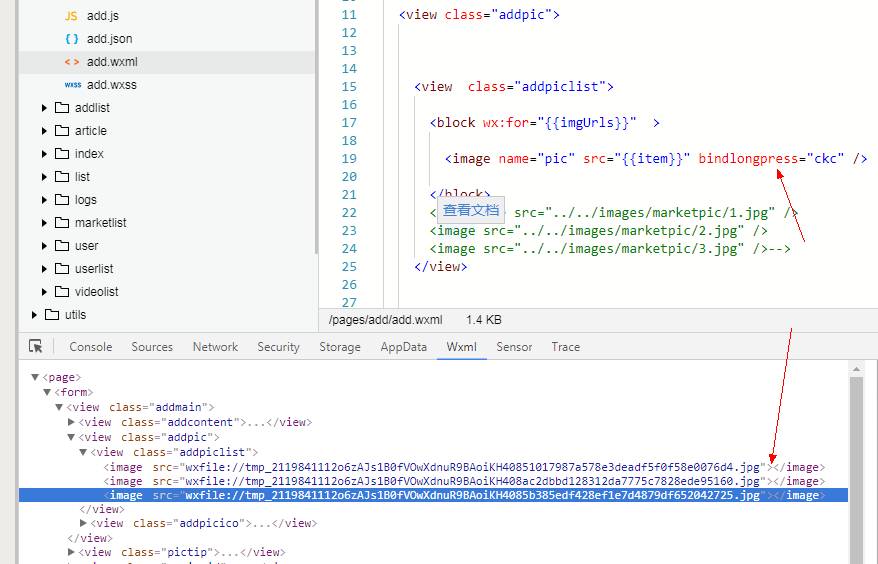Click the wxml angle-bracket file icon
This screenshot has height=564, width=878.
72,62
